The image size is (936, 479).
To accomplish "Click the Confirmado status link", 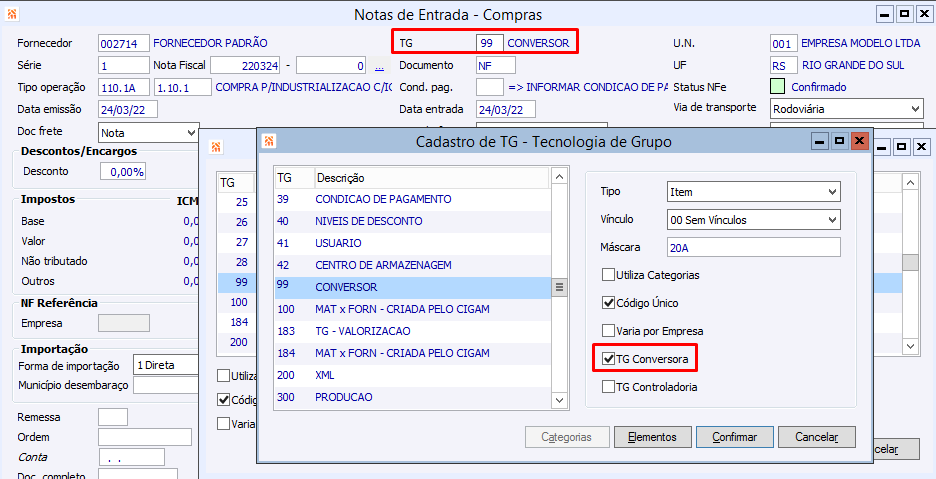I will tap(818, 87).
